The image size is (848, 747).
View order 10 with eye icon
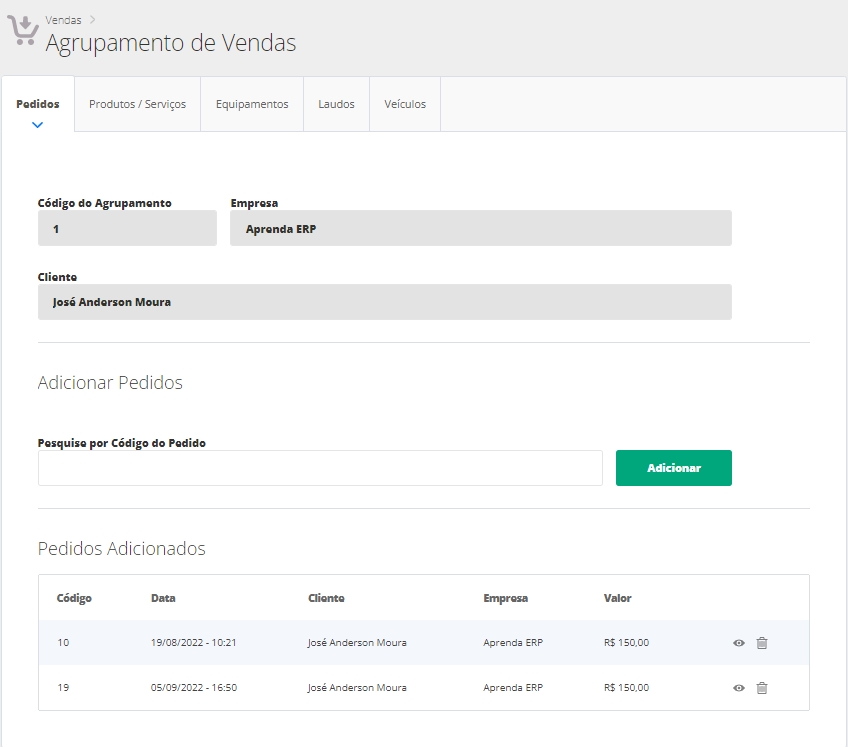(x=739, y=643)
